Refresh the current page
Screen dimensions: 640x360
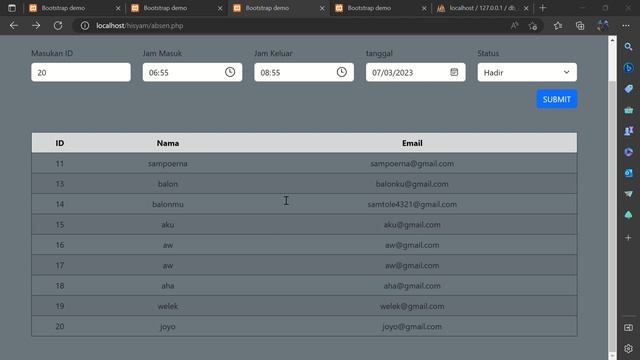click(58, 26)
